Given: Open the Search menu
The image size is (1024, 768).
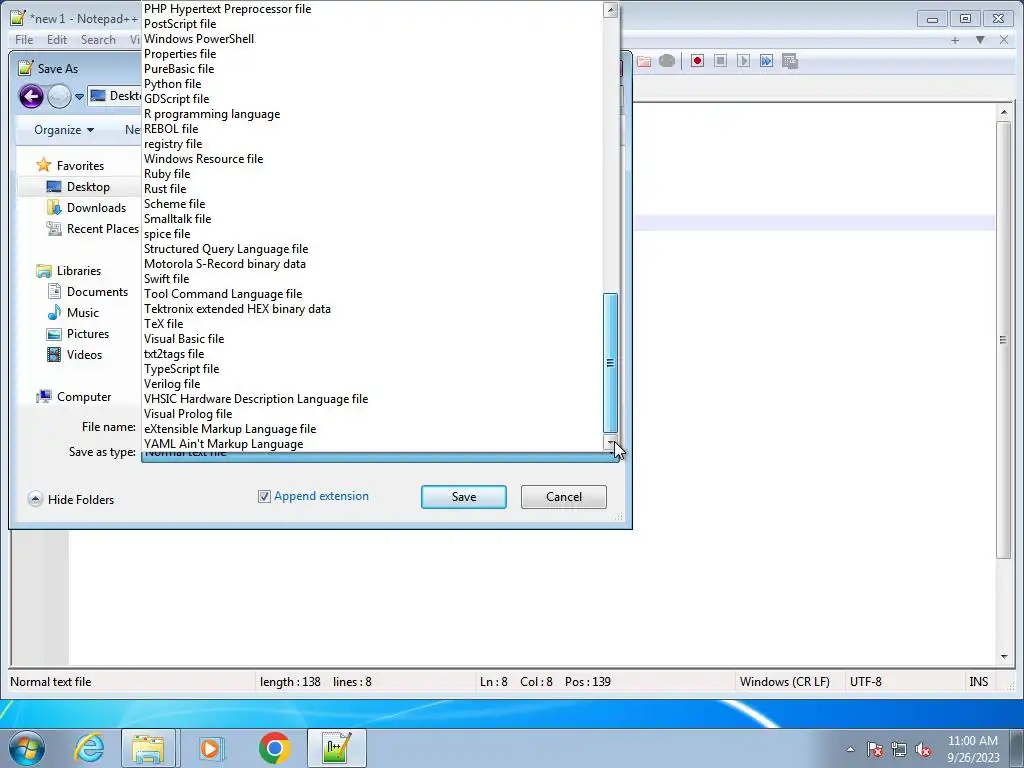Looking at the screenshot, I should (98, 40).
